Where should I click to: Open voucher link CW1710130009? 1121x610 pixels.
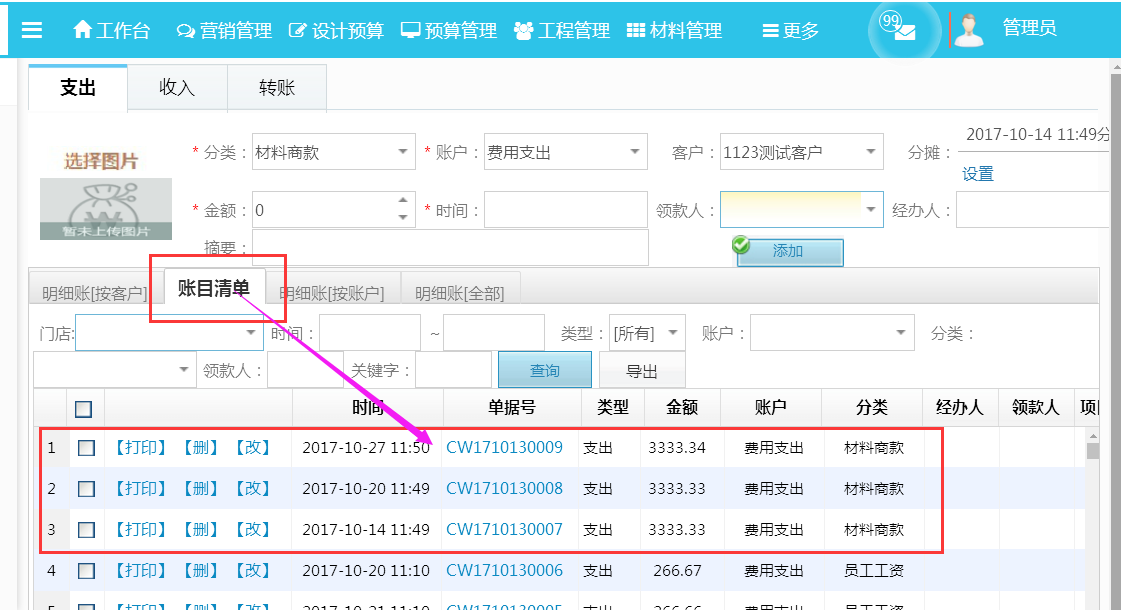pyautogui.click(x=504, y=448)
